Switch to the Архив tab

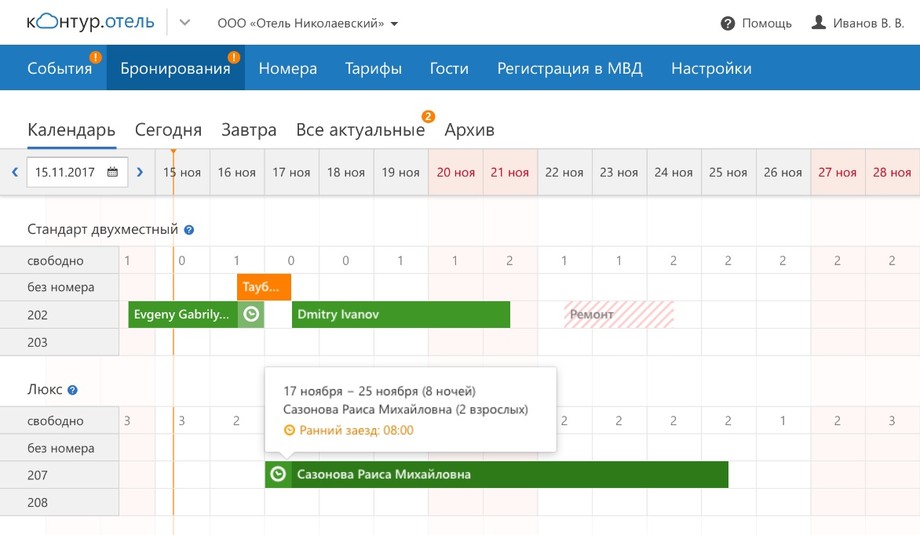click(469, 130)
